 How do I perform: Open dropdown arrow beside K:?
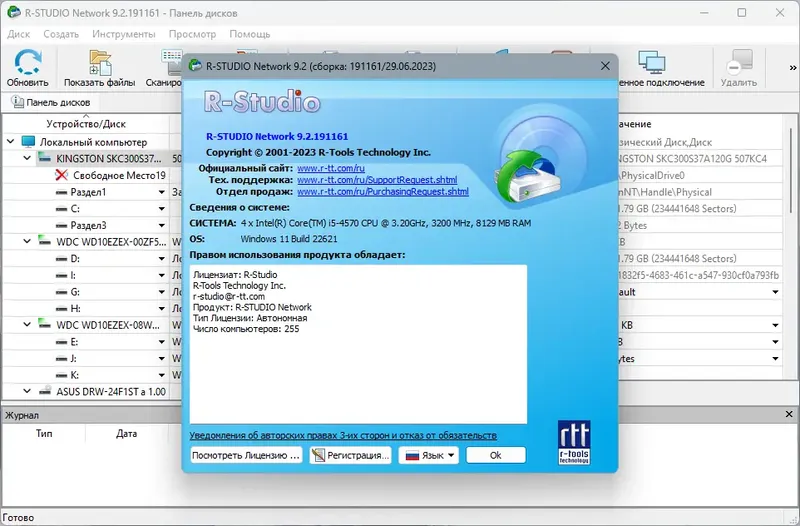point(161,375)
